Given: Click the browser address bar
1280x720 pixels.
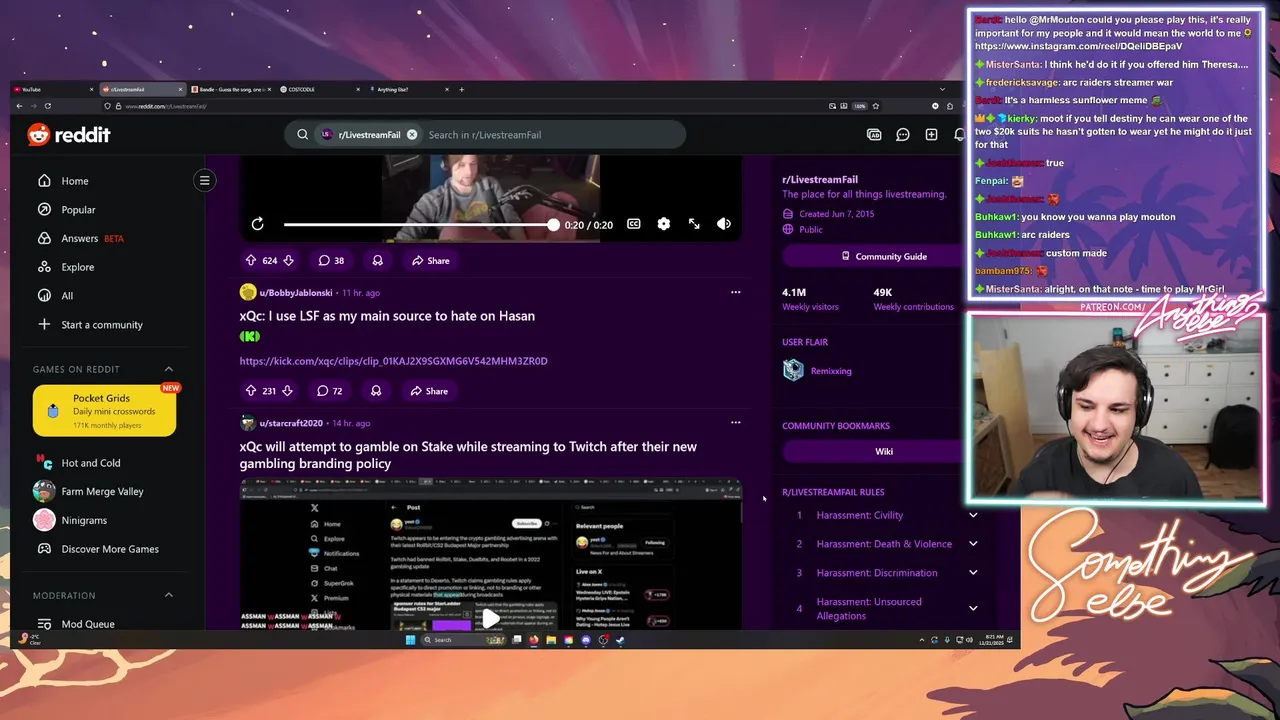Looking at the screenshot, I should pos(480,106).
